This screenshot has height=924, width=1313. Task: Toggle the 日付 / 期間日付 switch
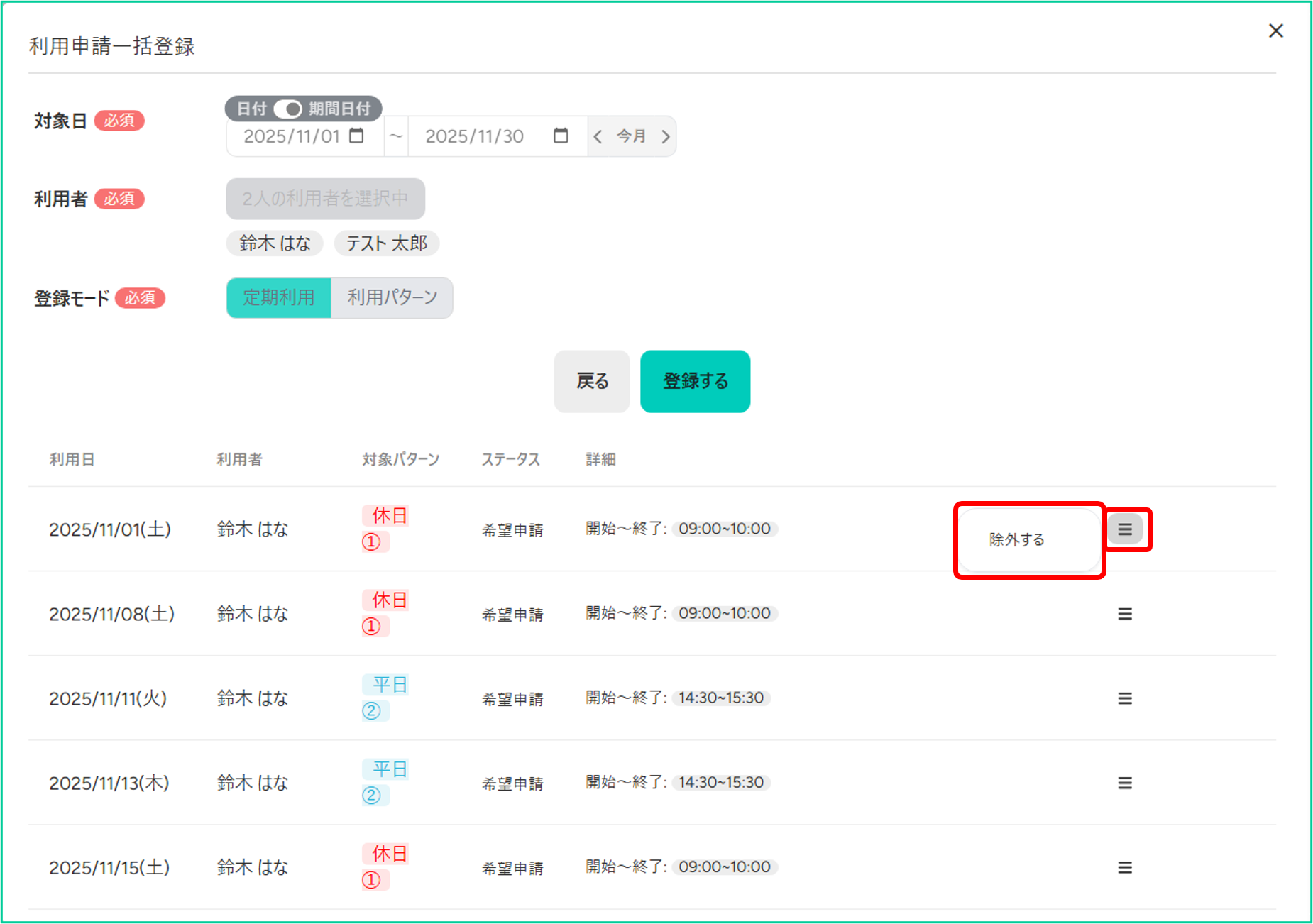tap(288, 109)
